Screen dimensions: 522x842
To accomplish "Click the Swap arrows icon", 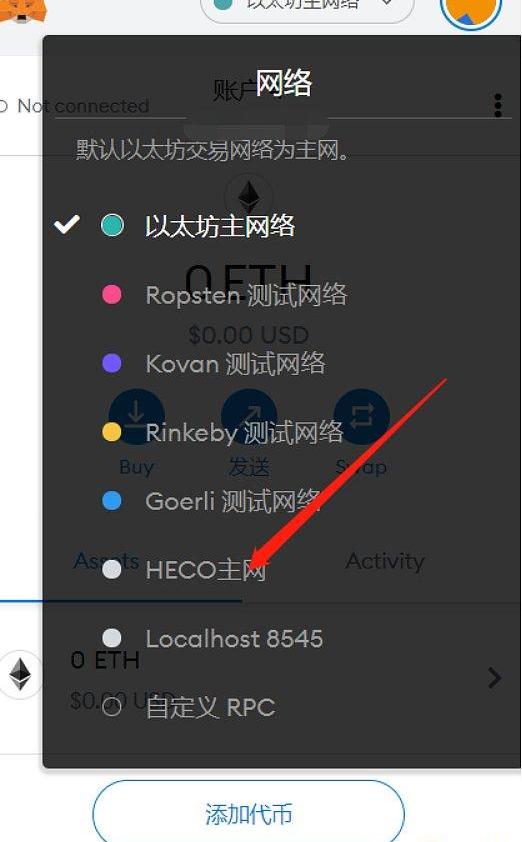I will click(x=361, y=416).
